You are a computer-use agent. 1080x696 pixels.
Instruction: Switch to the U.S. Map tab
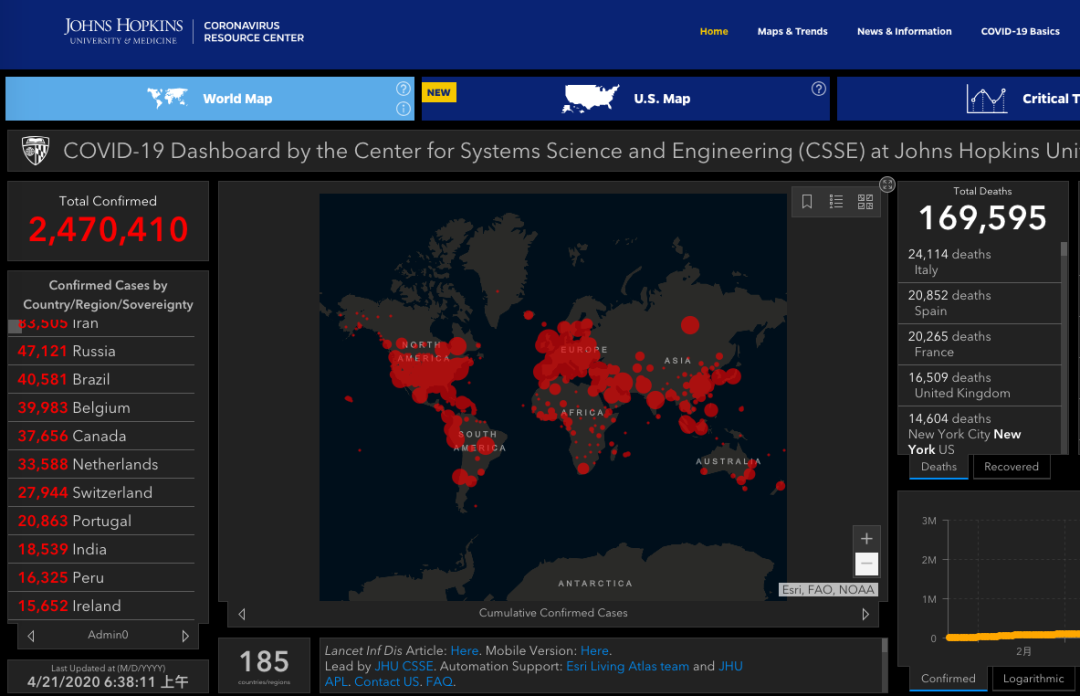pos(625,99)
